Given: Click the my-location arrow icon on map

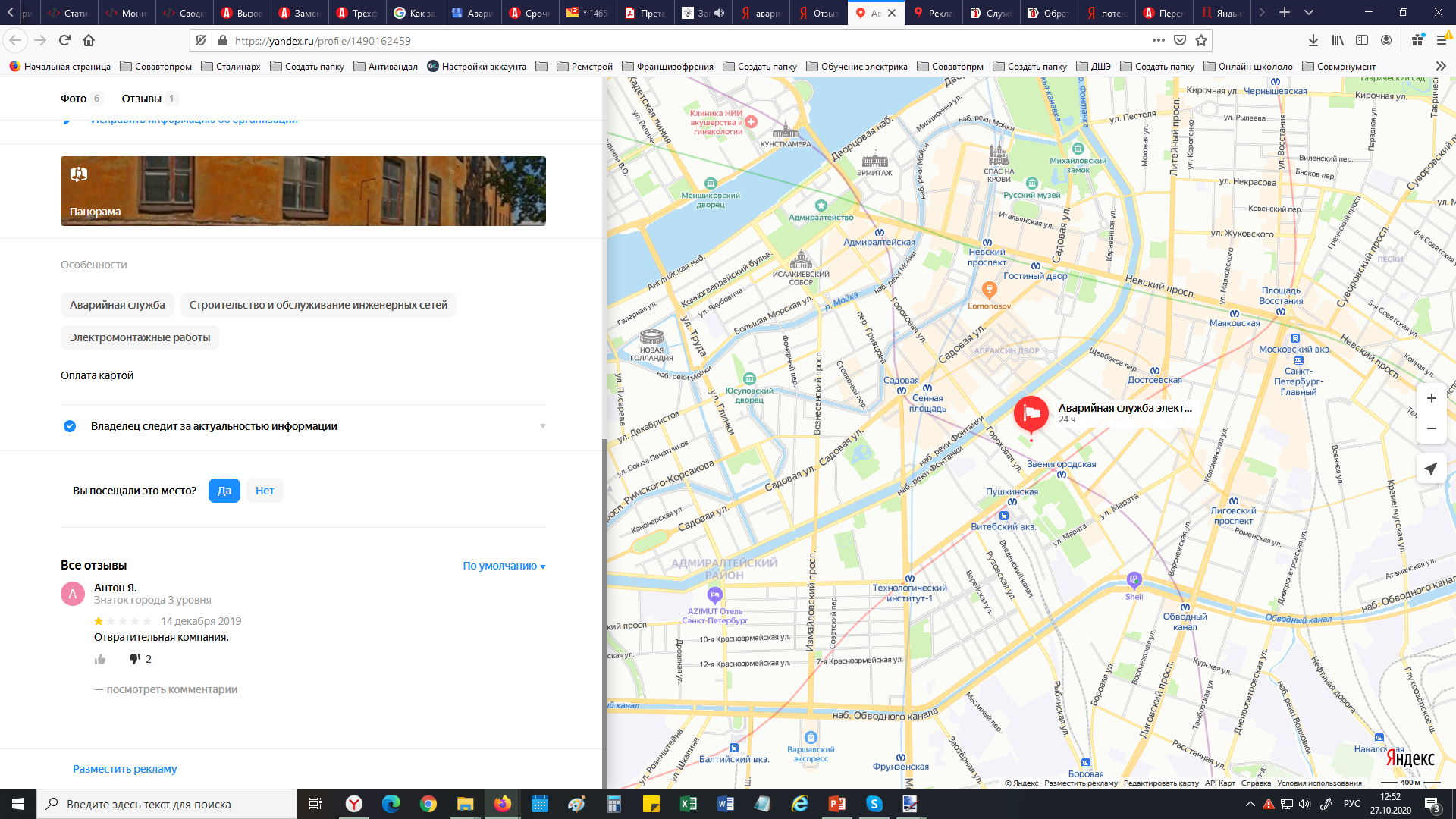Looking at the screenshot, I should coord(1431,469).
